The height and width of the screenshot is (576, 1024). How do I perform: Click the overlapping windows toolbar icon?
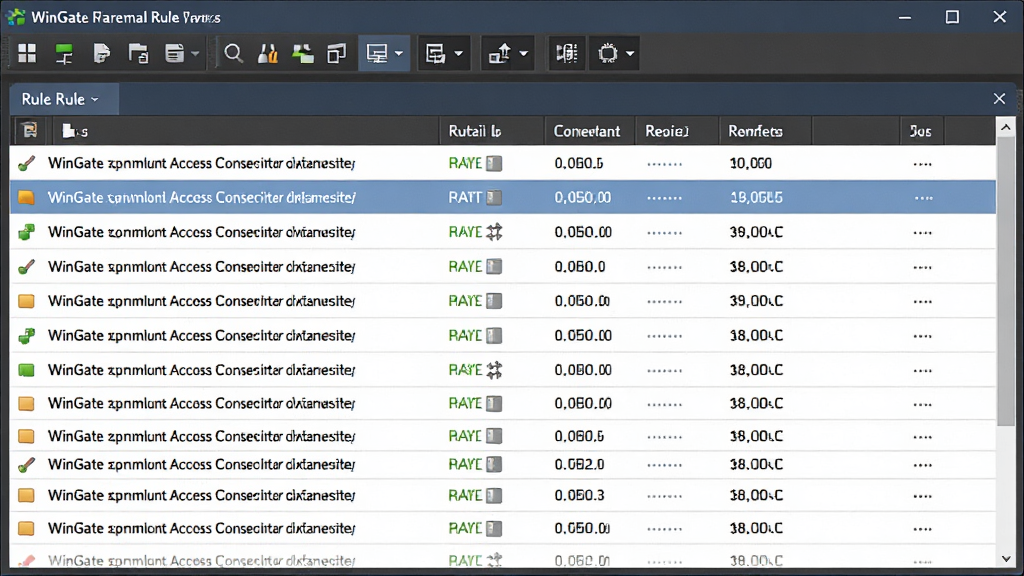pos(337,54)
